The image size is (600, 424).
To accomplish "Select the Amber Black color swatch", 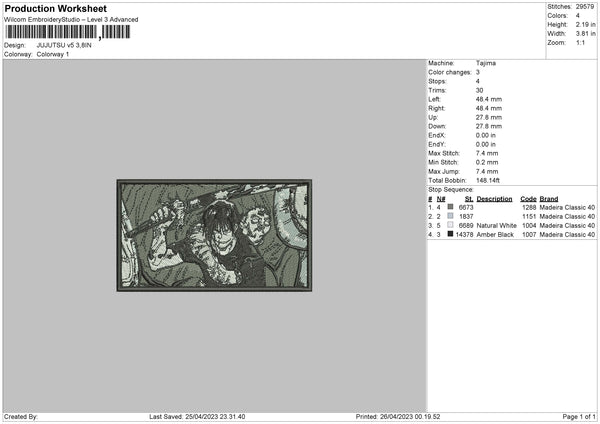I will point(450,234).
